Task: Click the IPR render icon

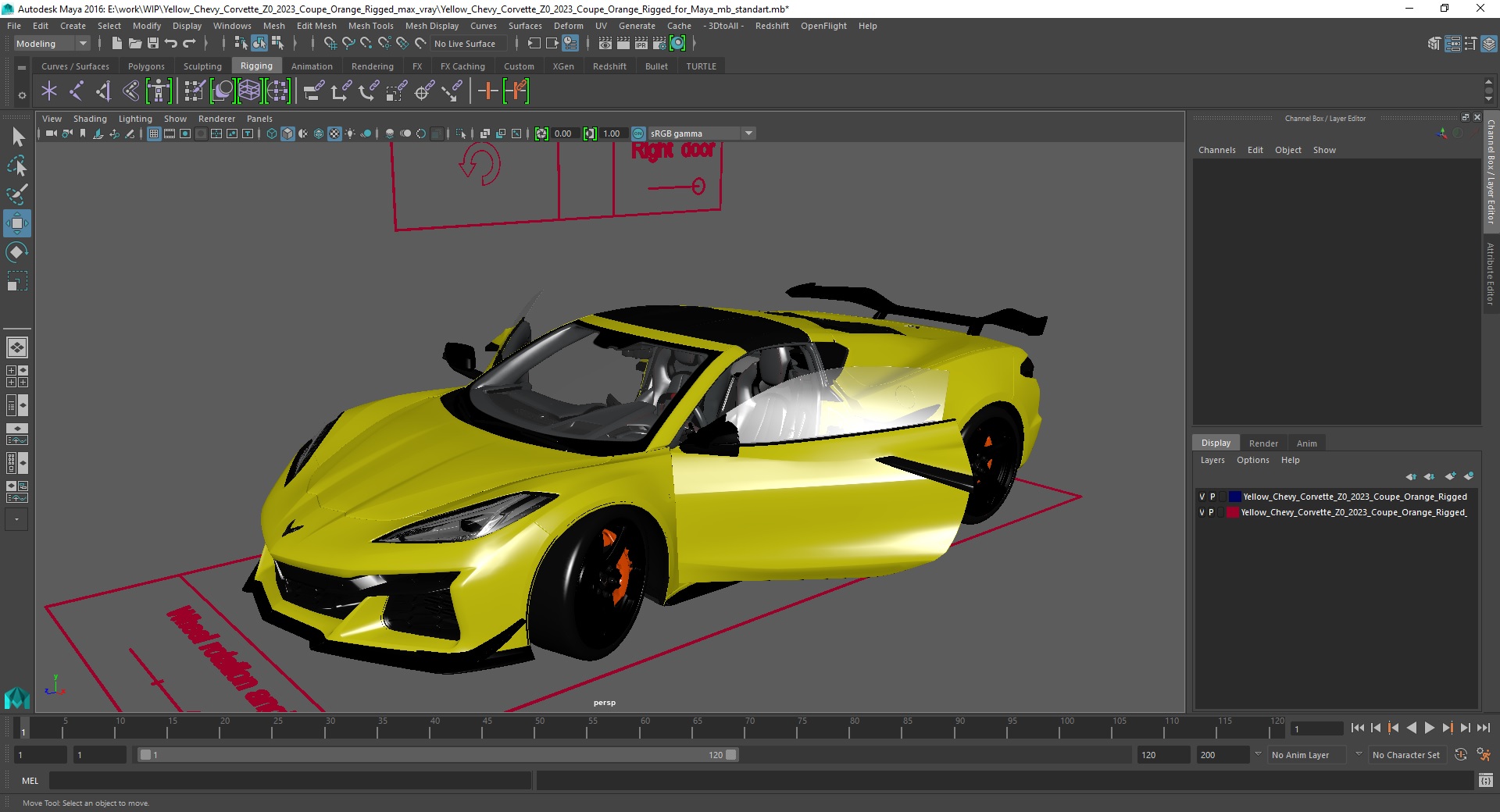Action: 641,44
